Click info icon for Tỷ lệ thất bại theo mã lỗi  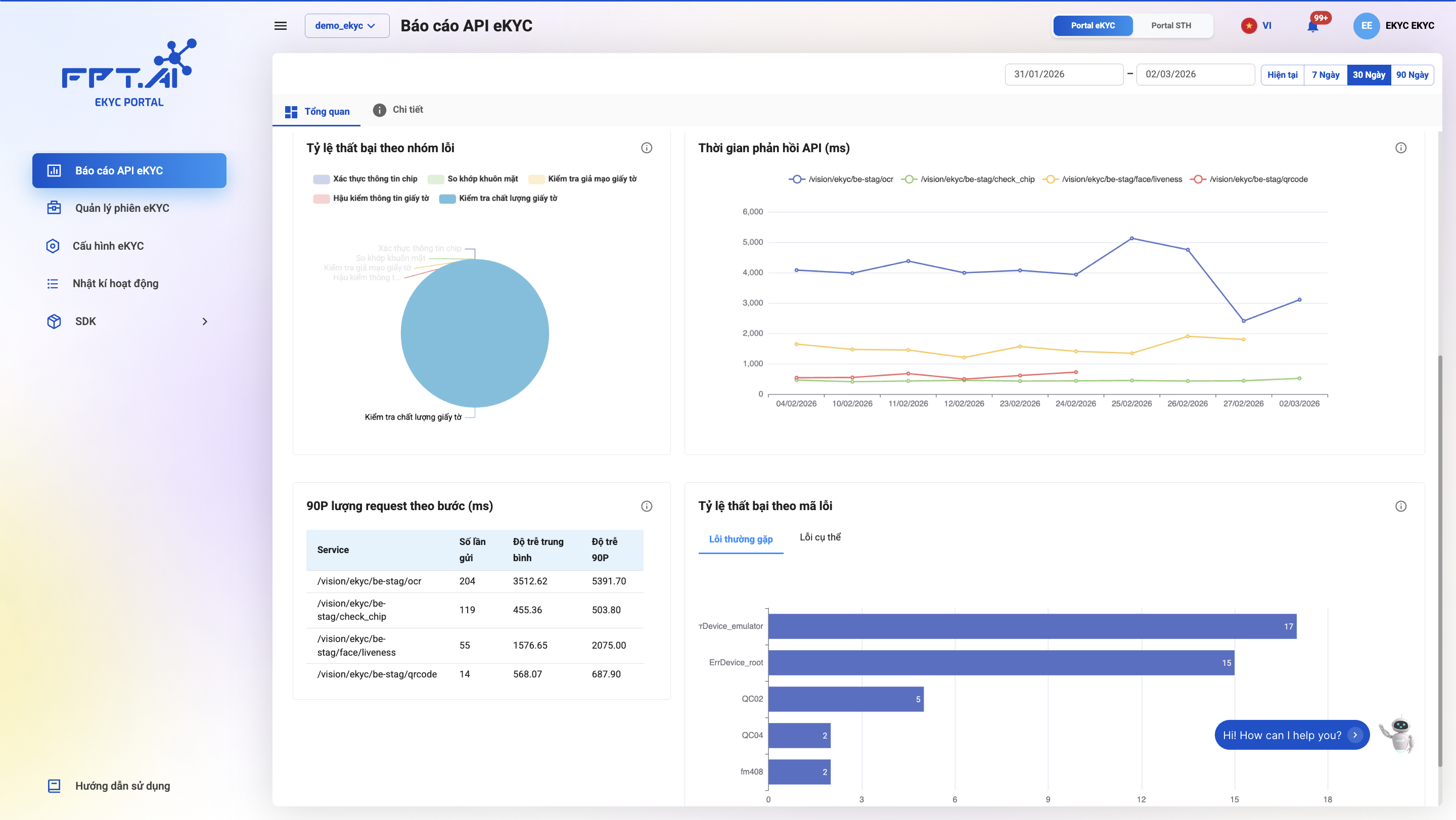click(x=1400, y=507)
